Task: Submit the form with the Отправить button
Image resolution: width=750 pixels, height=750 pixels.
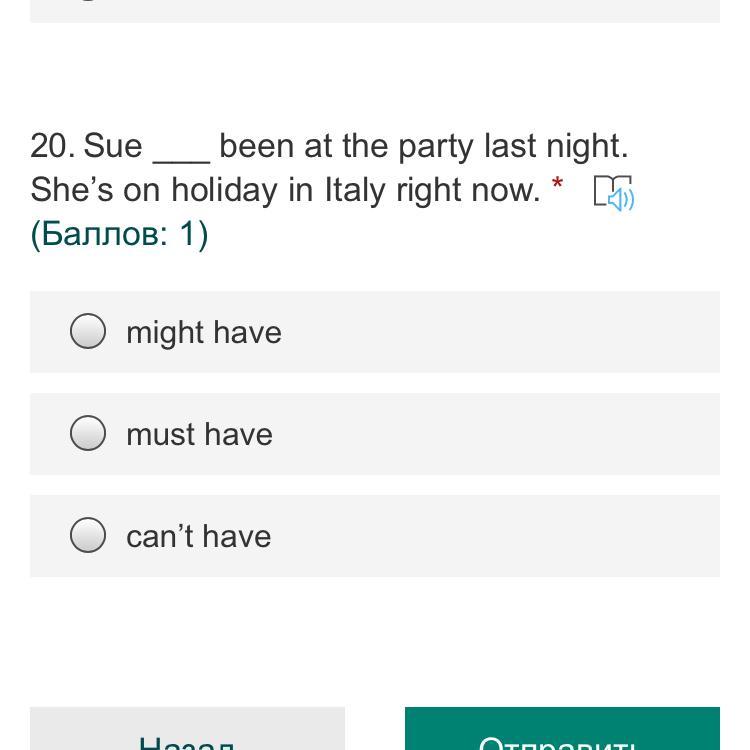Action: pyautogui.click(x=561, y=735)
